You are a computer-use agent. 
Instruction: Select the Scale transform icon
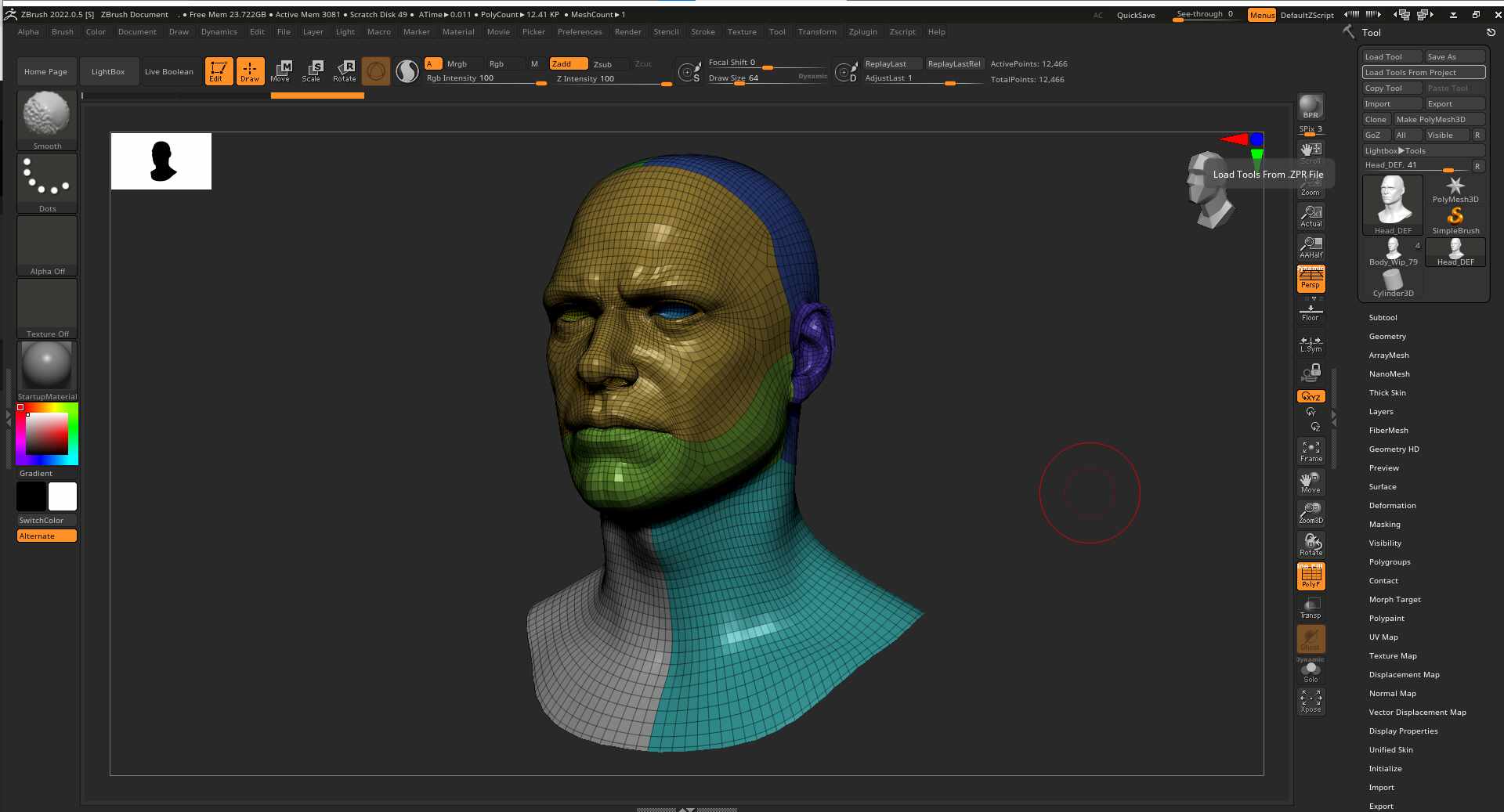click(x=312, y=71)
